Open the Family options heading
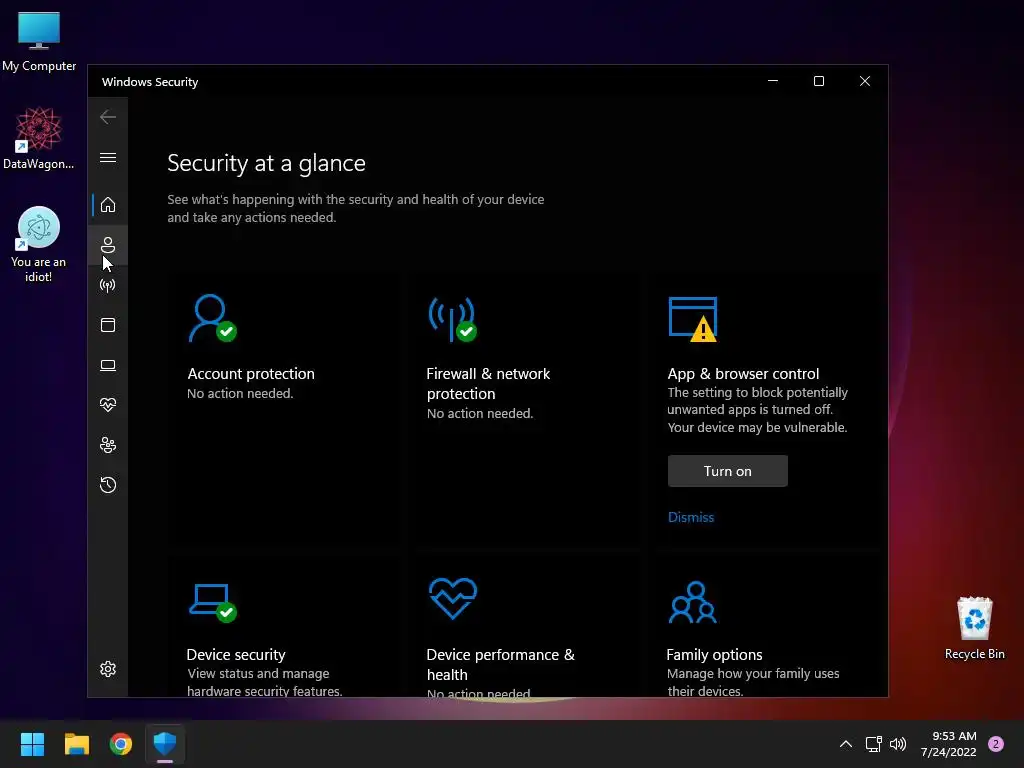Viewport: 1024px width, 768px height. (714, 654)
